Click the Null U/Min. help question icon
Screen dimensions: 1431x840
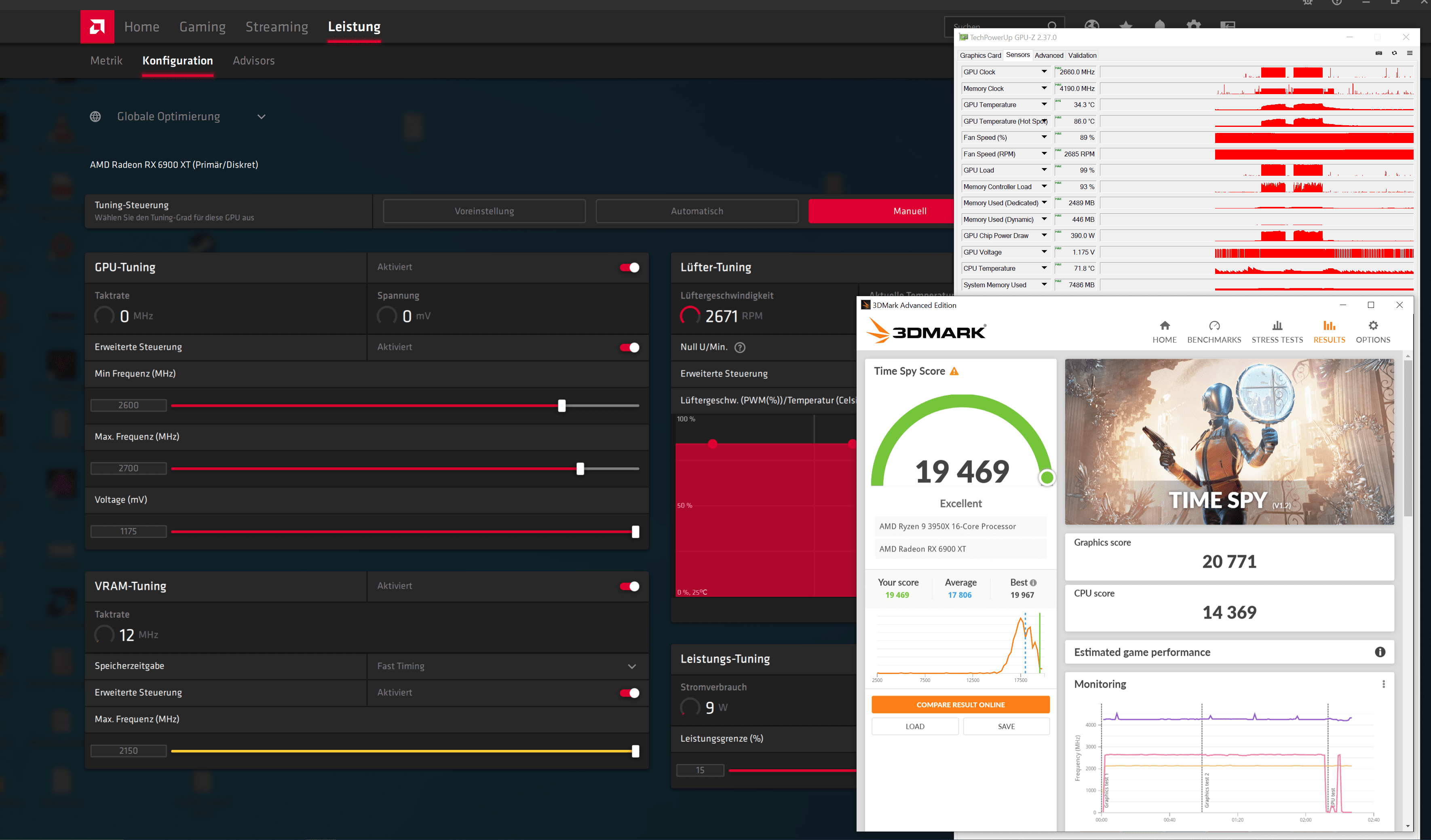(x=740, y=347)
